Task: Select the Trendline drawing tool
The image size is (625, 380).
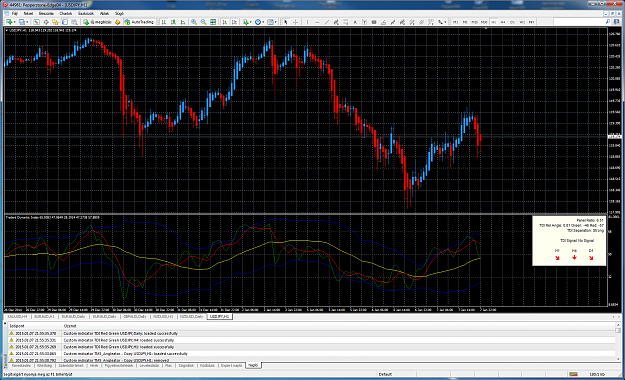Action: (x=327, y=22)
